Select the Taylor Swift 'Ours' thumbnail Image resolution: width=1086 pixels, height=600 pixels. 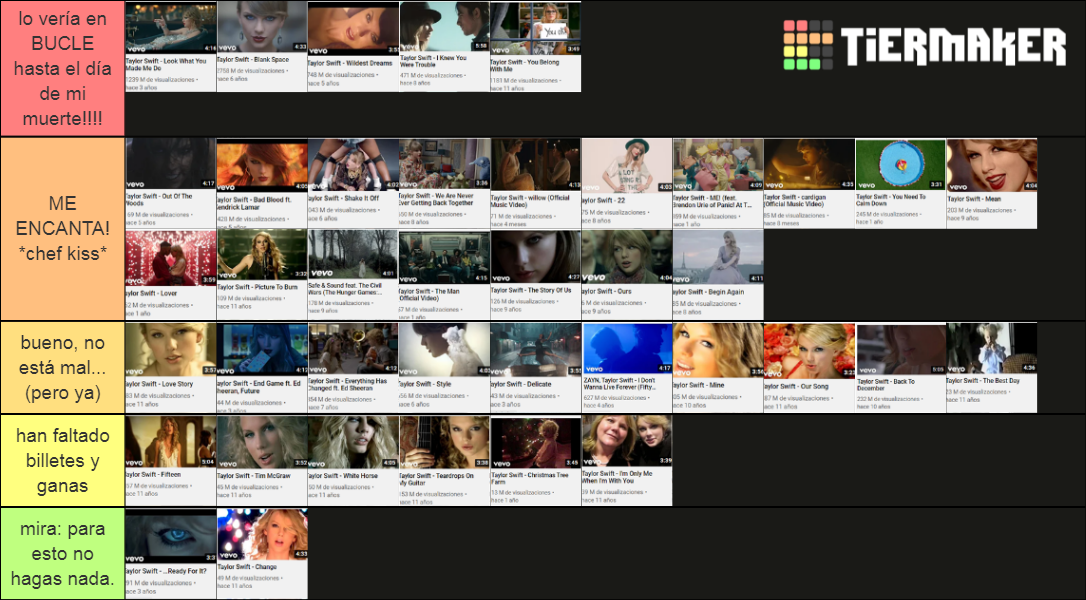(x=627, y=274)
